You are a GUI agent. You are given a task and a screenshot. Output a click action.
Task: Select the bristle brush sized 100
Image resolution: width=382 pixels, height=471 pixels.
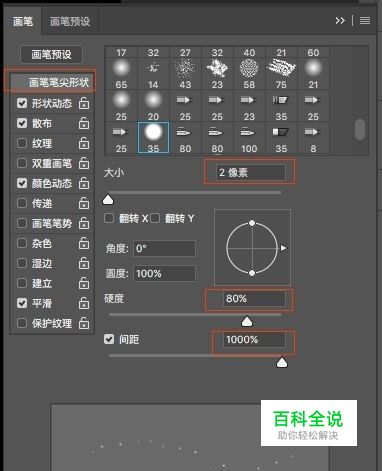coord(249,138)
